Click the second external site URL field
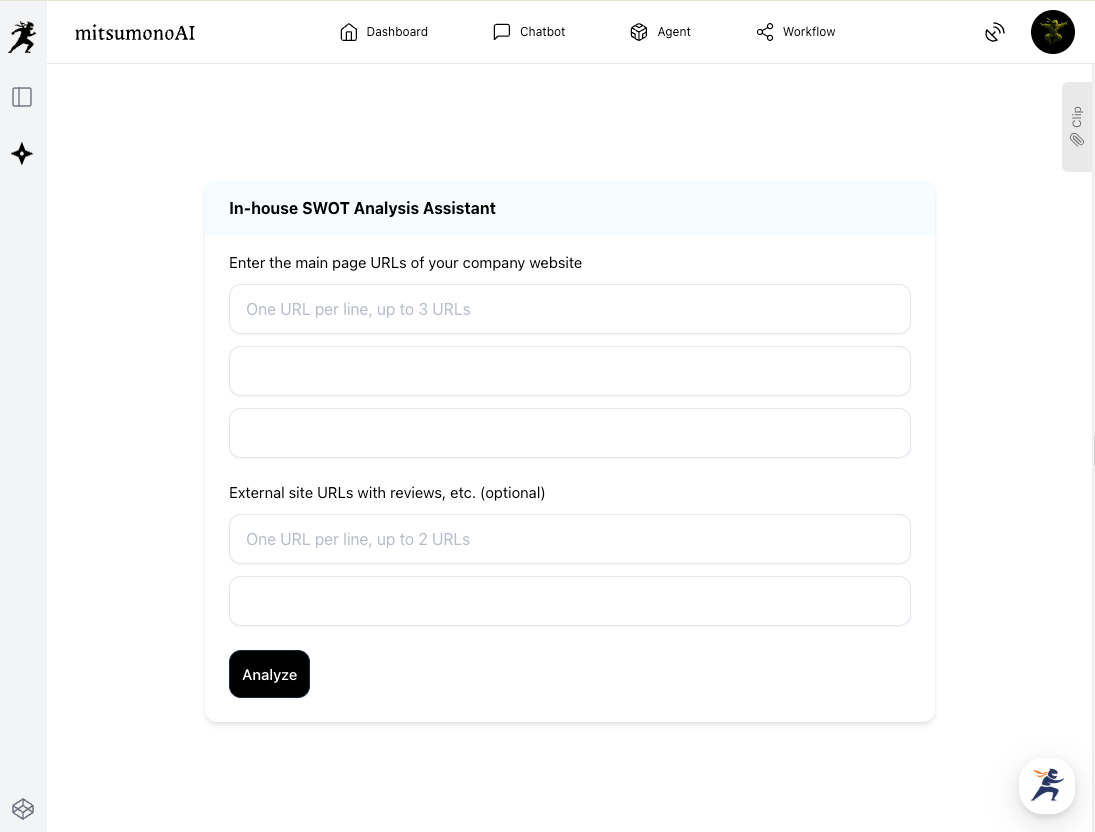 coord(570,601)
